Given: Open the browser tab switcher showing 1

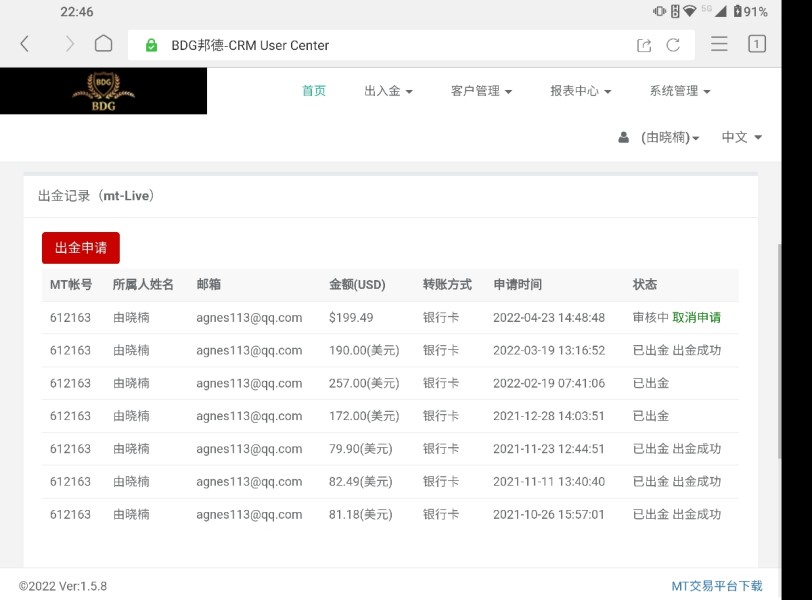Looking at the screenshot, I should pos(757,44).
